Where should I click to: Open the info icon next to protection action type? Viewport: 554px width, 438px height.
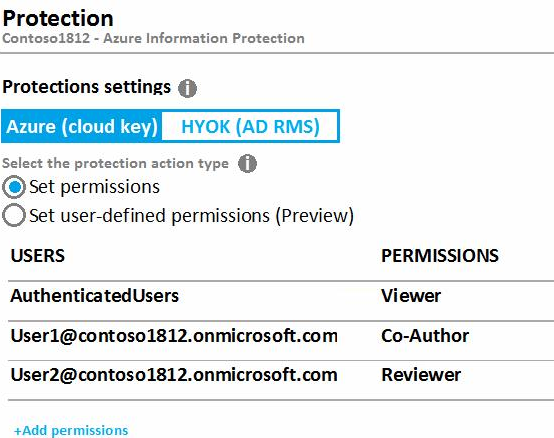pyautogui.click(x=247, y=164)
